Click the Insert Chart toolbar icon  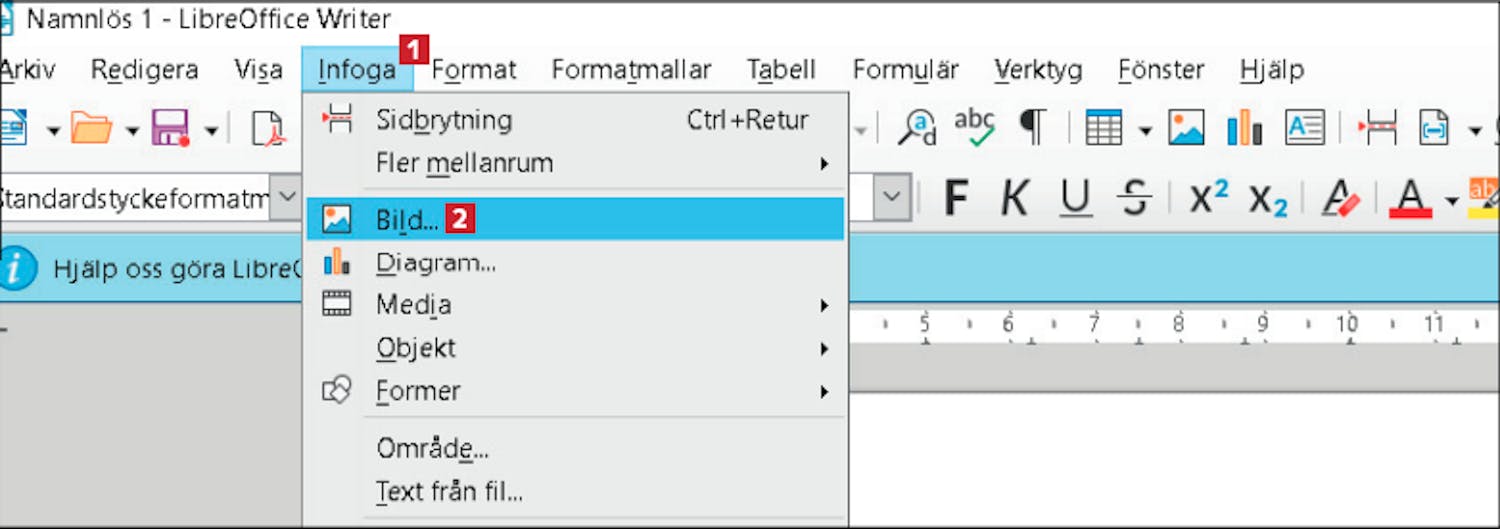[1245, 128]
